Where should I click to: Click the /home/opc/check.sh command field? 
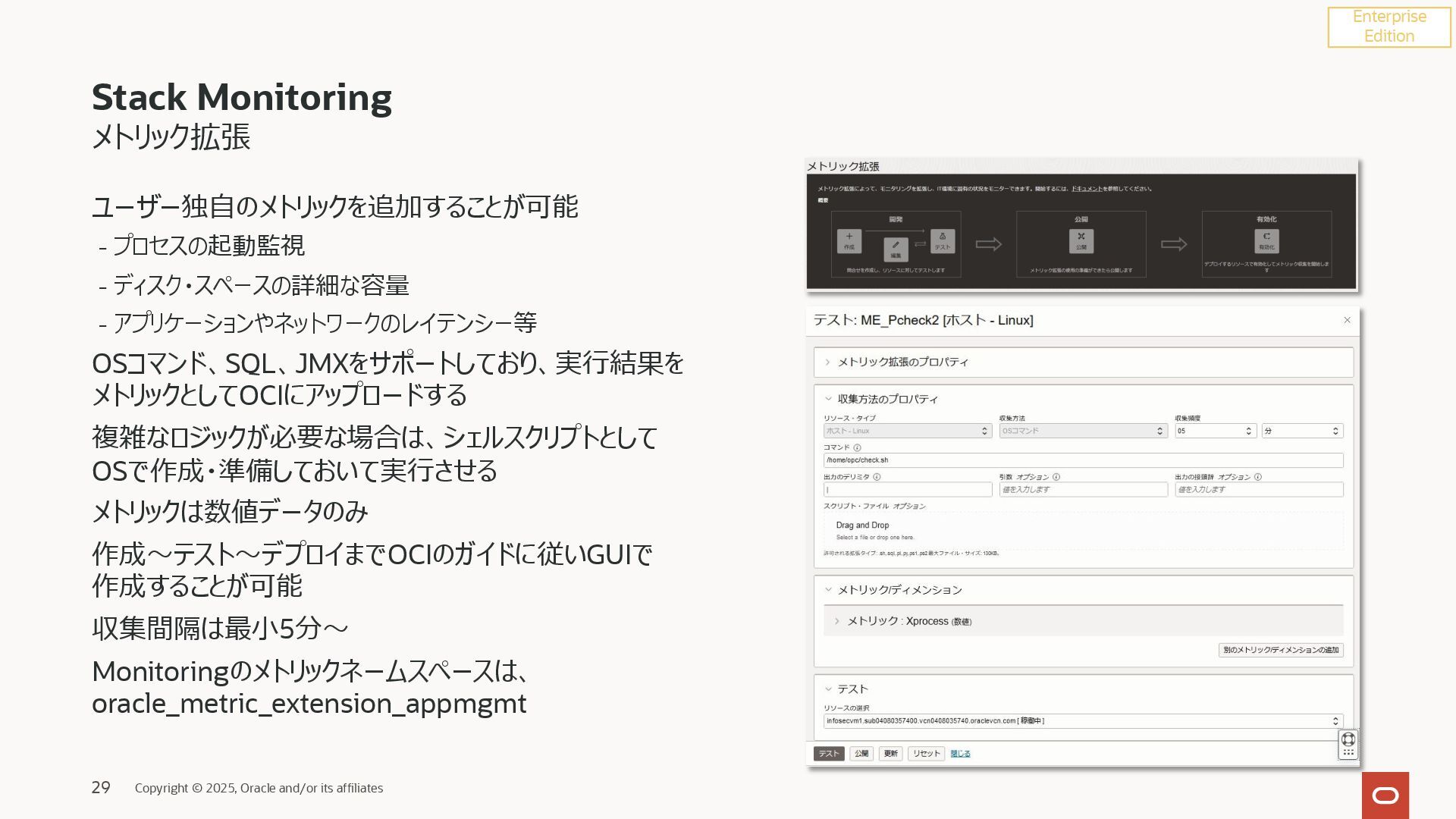pos(1083,460)
